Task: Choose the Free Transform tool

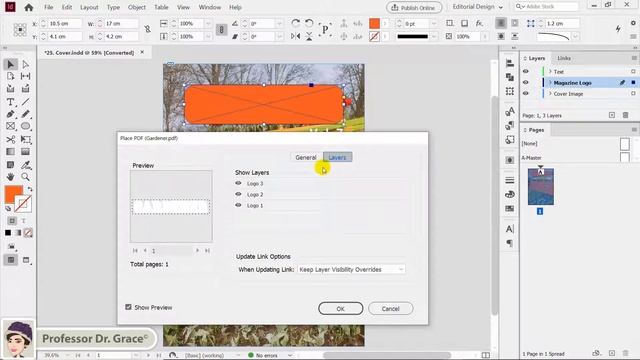Action: (x=25, y=140)
